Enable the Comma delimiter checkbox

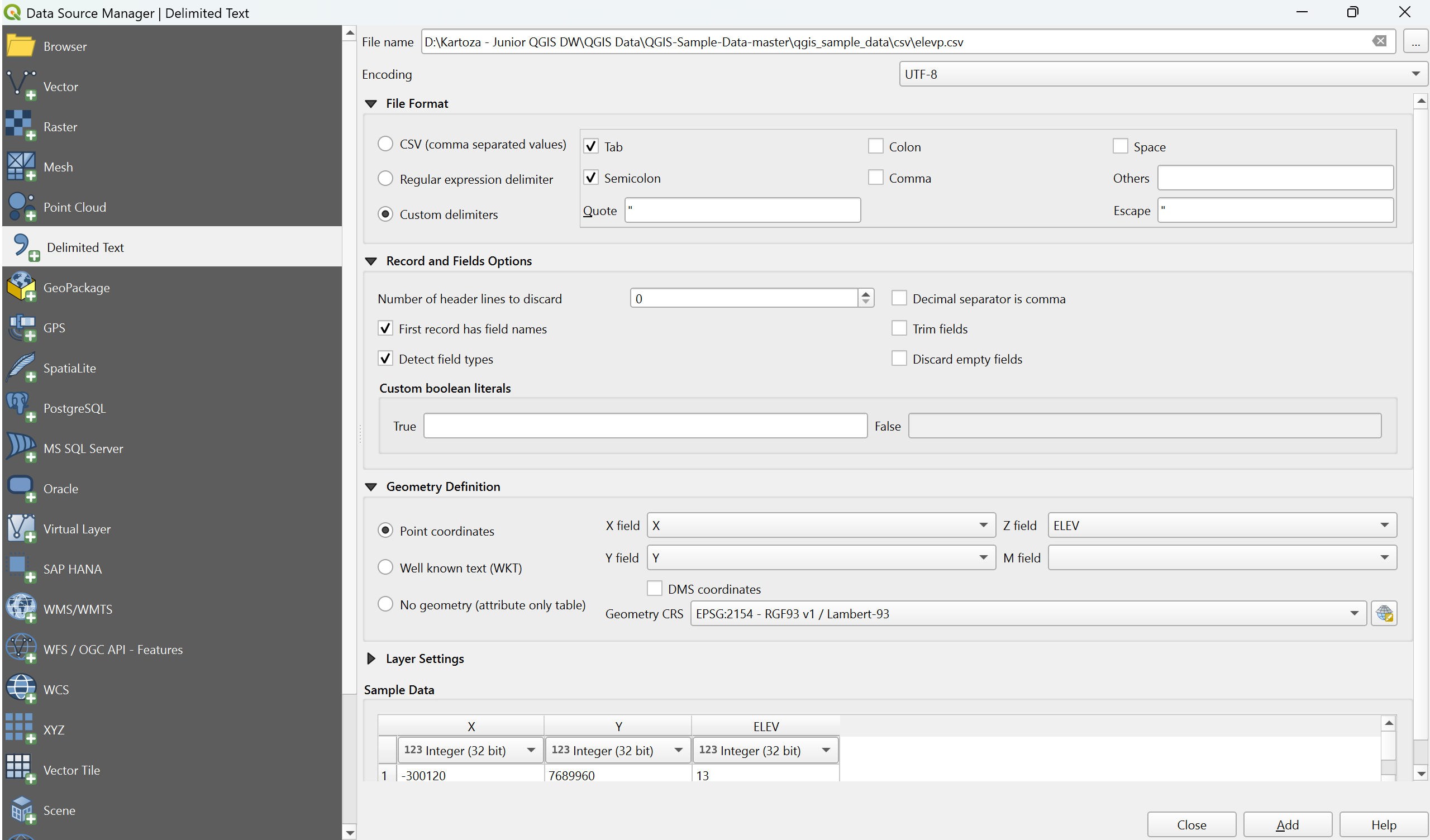(875, 178)
